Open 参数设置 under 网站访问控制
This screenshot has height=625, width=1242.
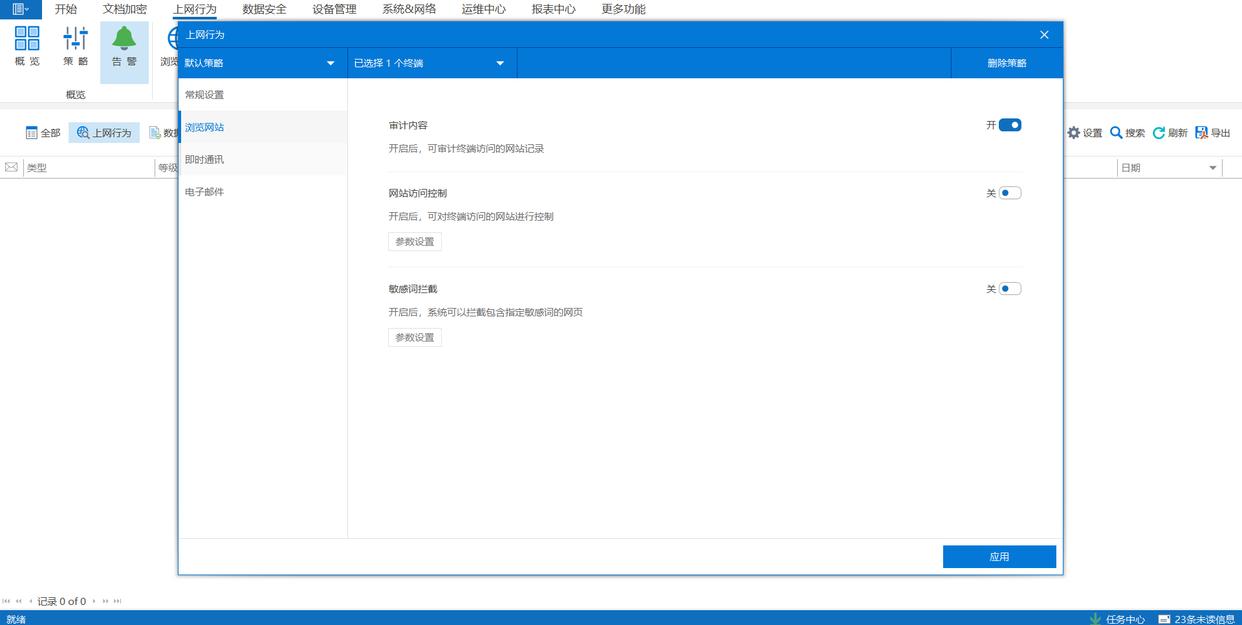pos(414,242)
